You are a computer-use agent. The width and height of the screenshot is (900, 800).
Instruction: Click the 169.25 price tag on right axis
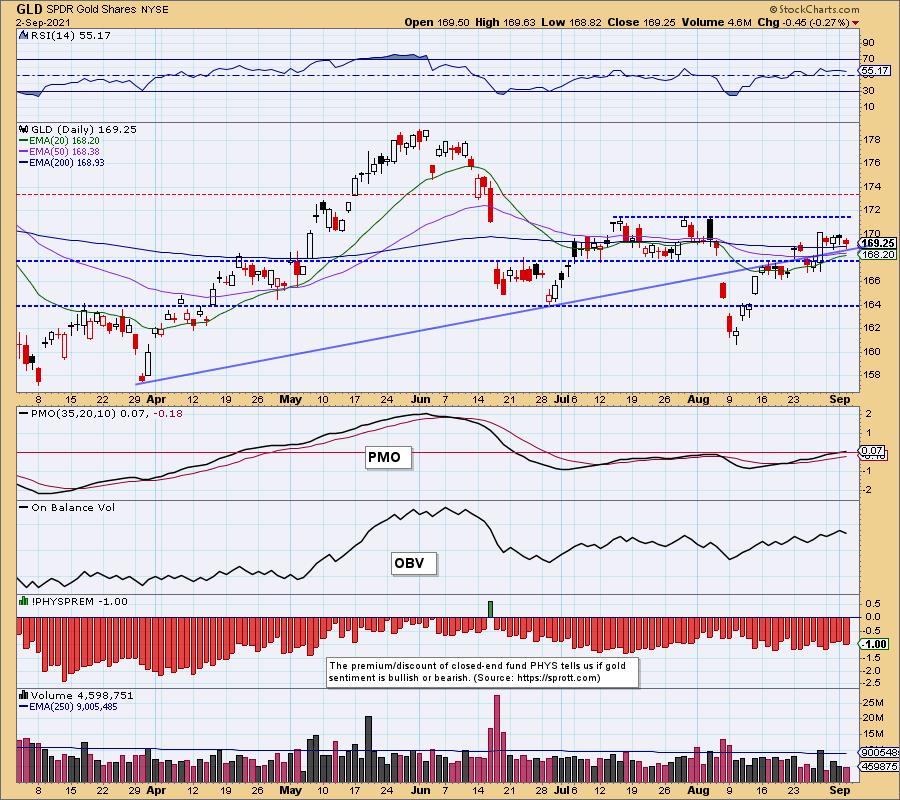point(878,243)
